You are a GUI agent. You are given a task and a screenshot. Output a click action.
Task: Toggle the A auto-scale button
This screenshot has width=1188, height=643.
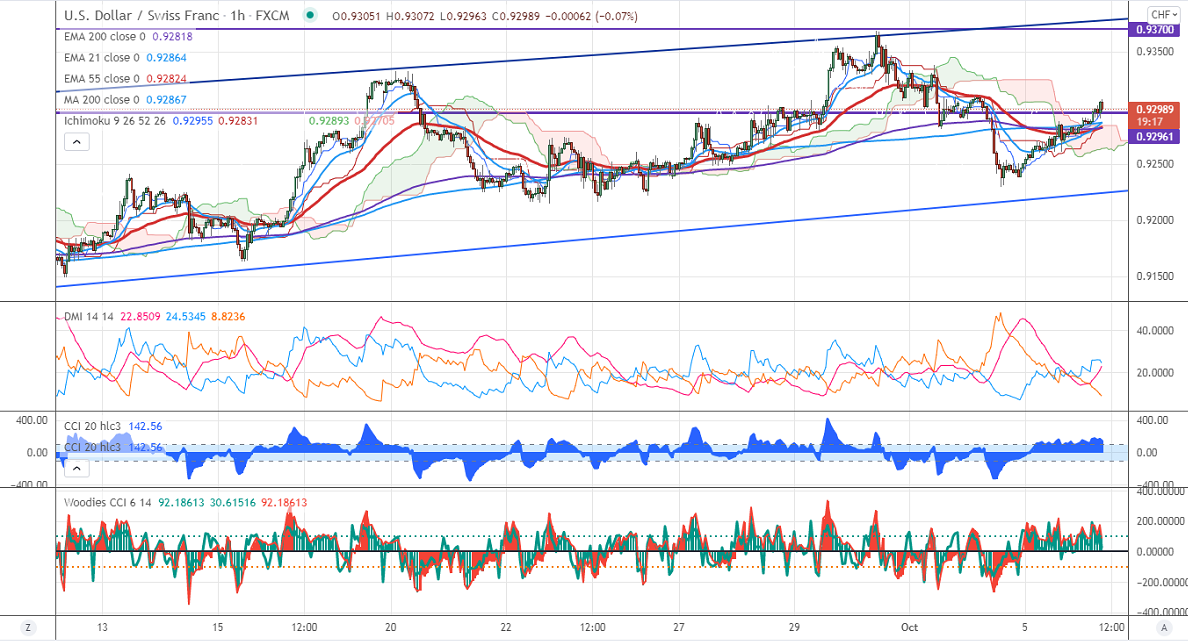[x=1163, y=627]
